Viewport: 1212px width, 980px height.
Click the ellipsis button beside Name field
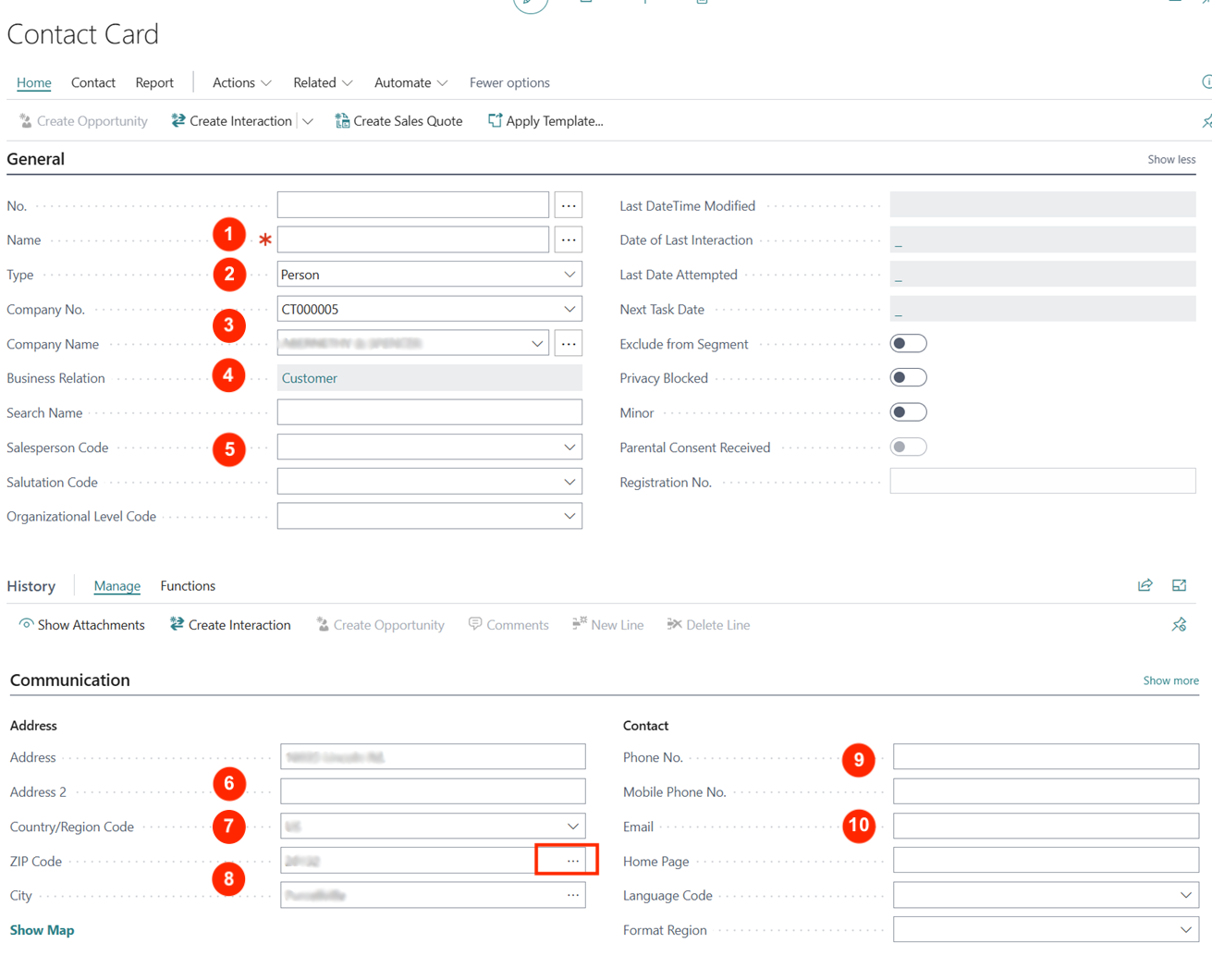pyautogui.click(x=569, y=240)
